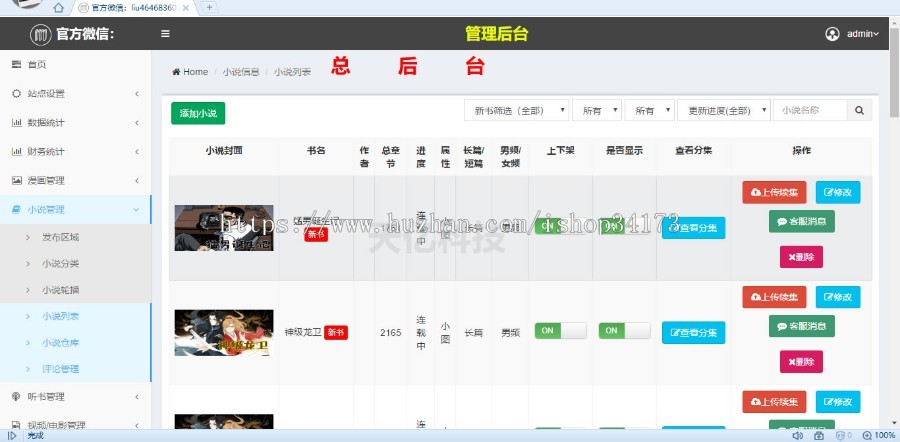Click the browser home icon

pyautogui.click(x=58, y=7)
